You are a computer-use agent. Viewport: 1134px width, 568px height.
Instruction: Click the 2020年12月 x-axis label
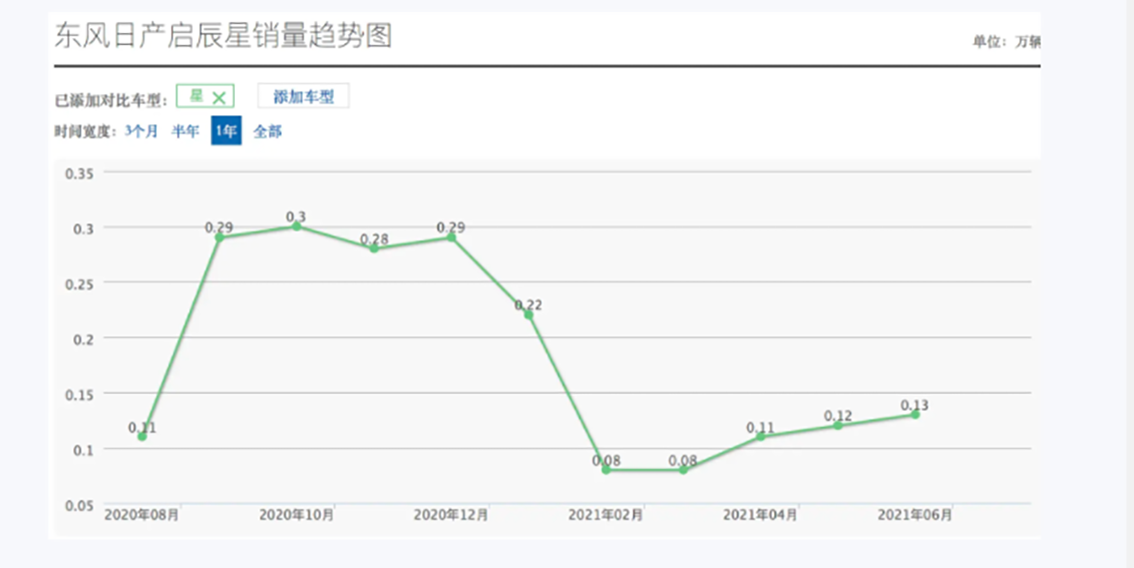[451, 515]
